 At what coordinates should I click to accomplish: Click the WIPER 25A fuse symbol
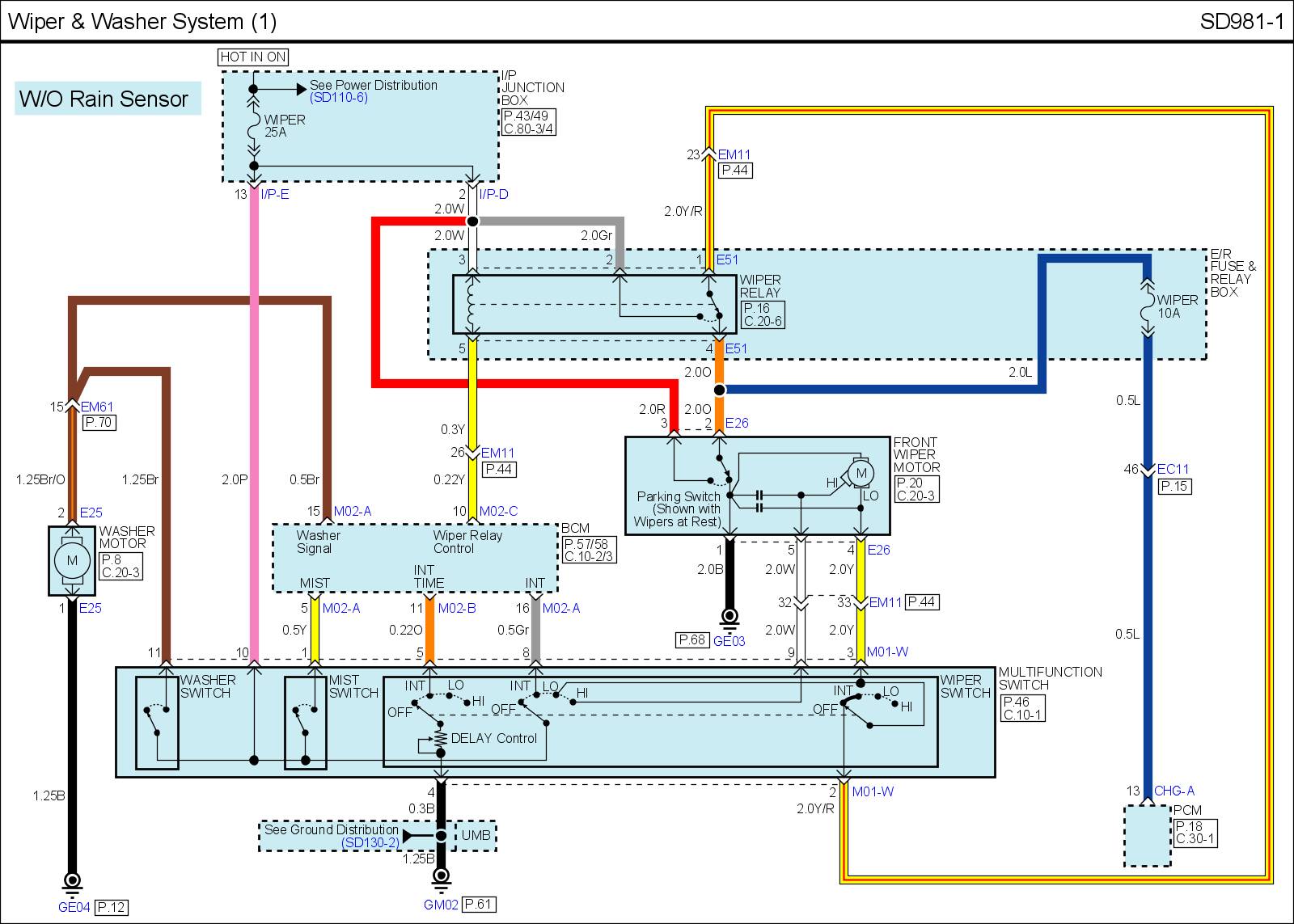point(253,125)
